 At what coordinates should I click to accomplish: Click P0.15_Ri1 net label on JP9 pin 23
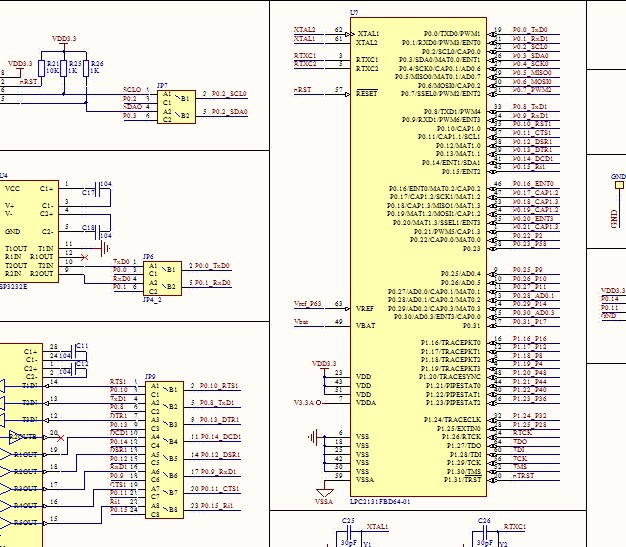pyautogui.click(x=216, y=505)
